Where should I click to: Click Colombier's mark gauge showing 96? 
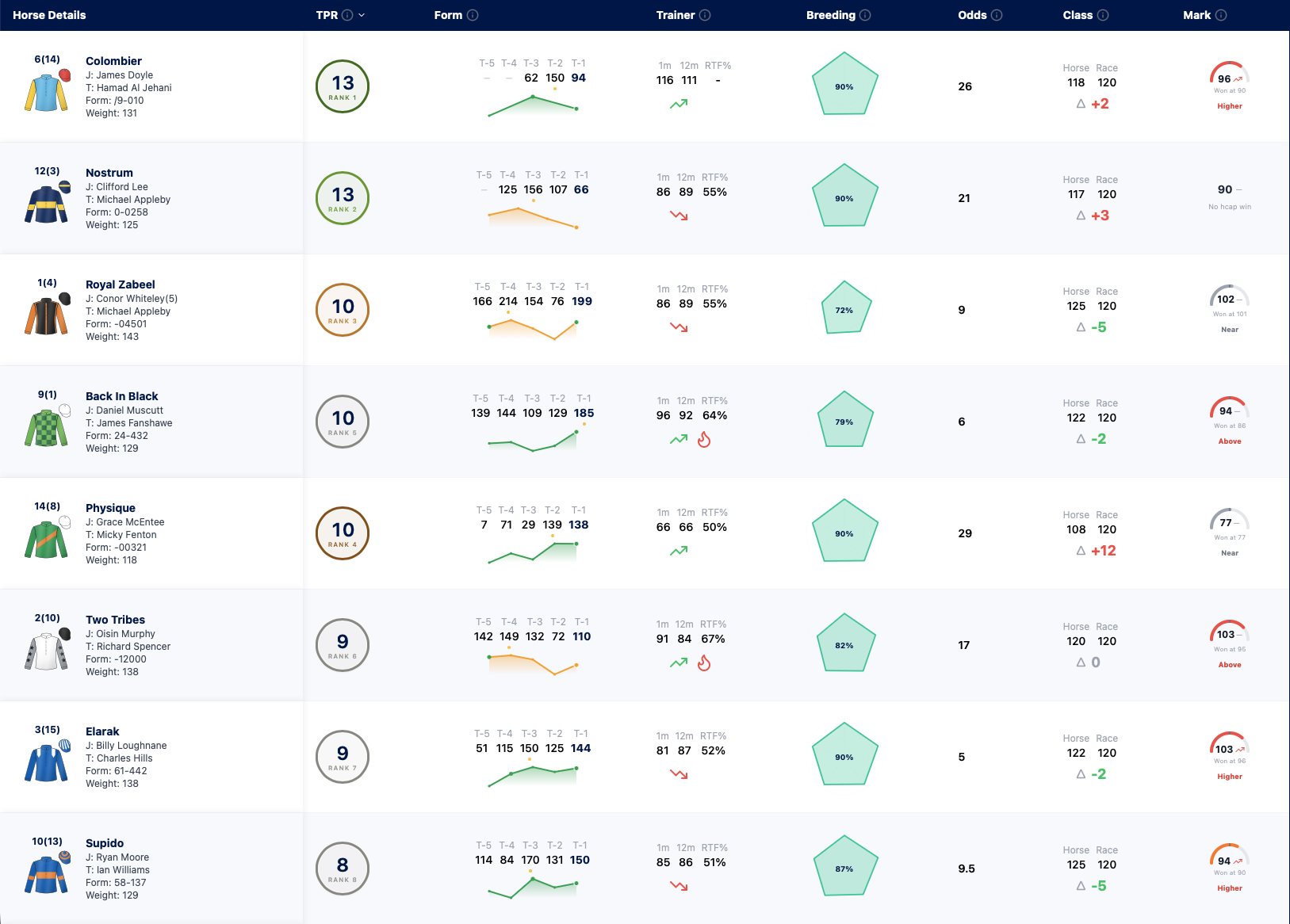click(x=1230, y=74)
